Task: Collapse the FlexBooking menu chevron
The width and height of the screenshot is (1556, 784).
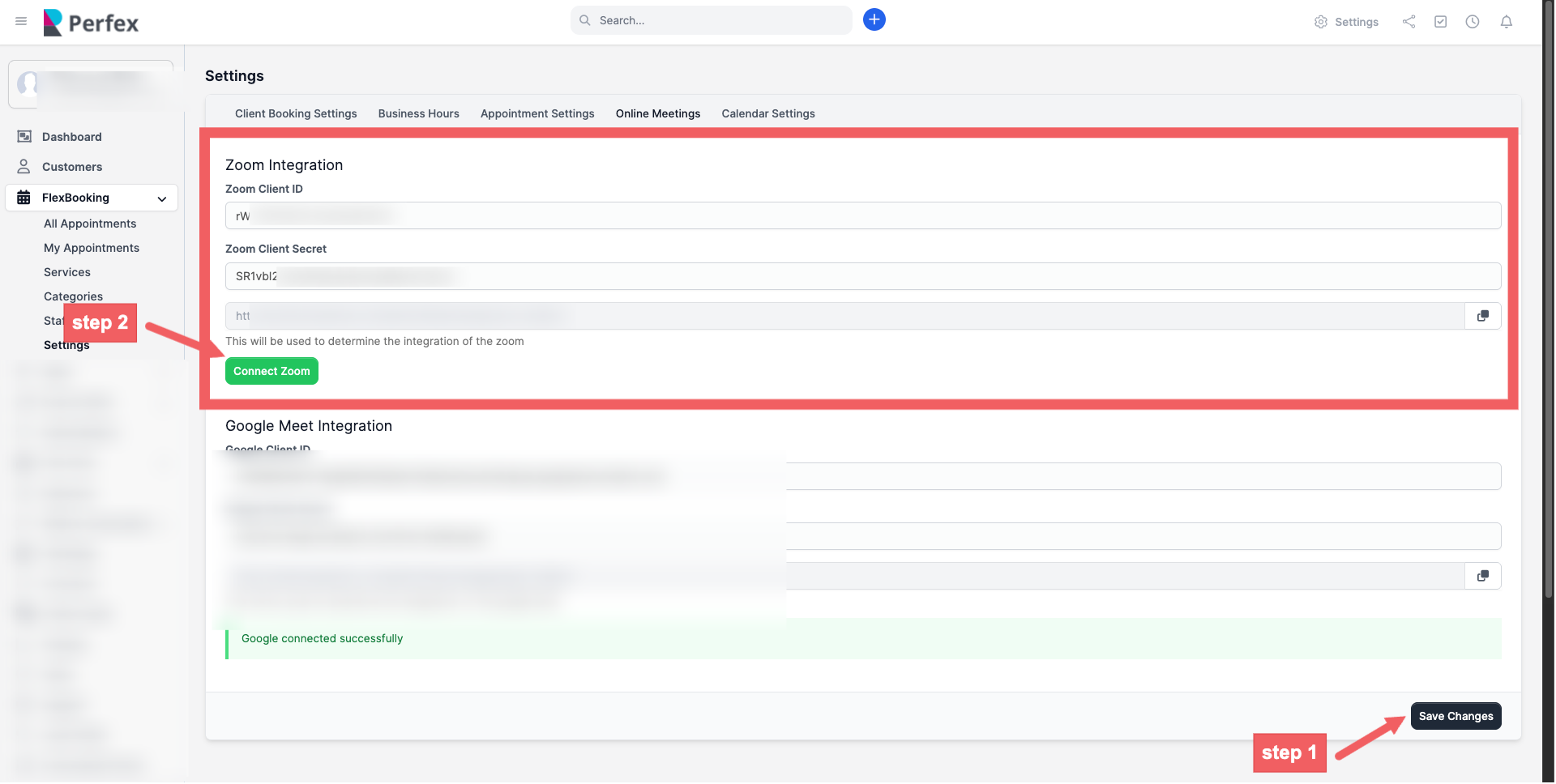Action: tap(162, 198)
